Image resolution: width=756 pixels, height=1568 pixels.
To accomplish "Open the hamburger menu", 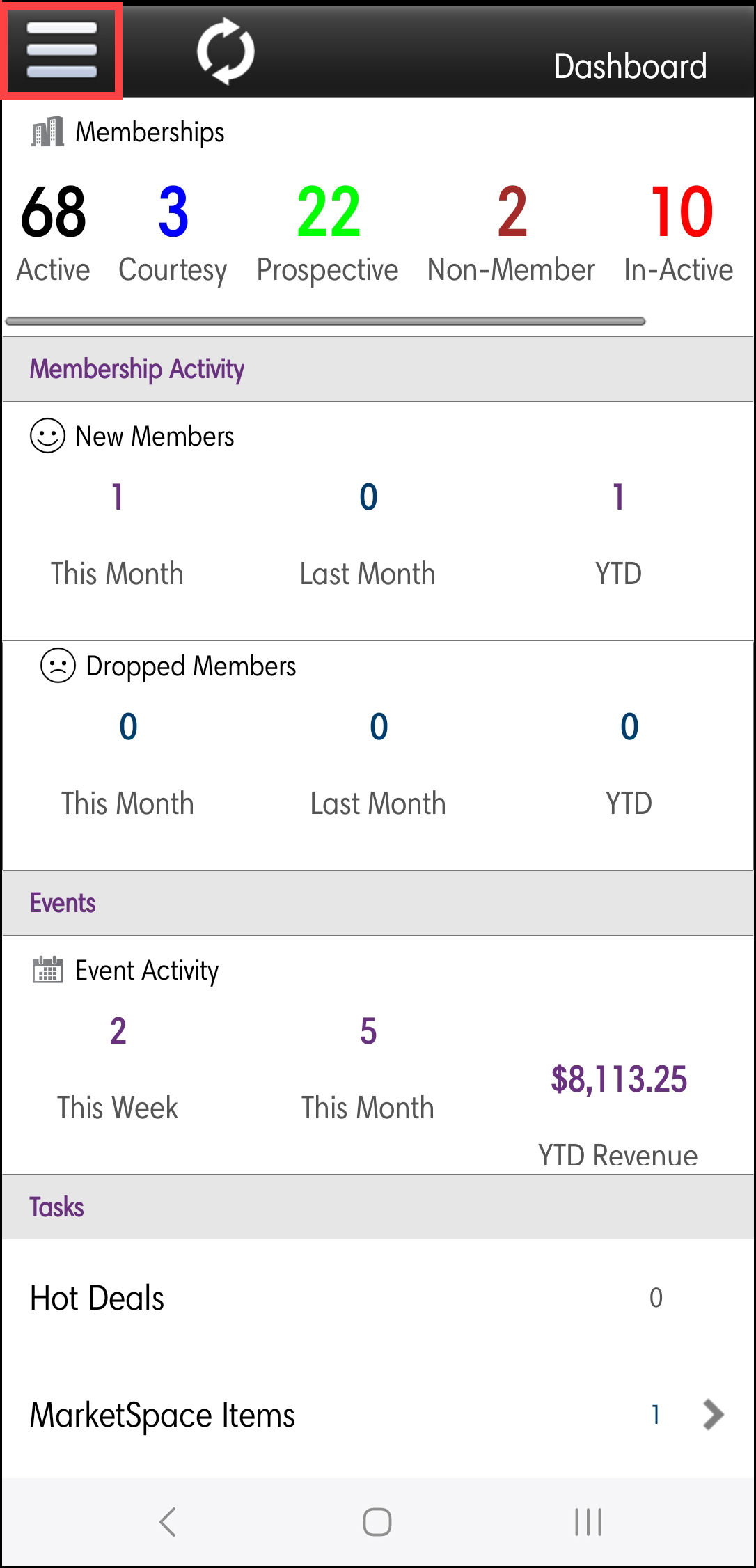I will (x=61, y=50).
